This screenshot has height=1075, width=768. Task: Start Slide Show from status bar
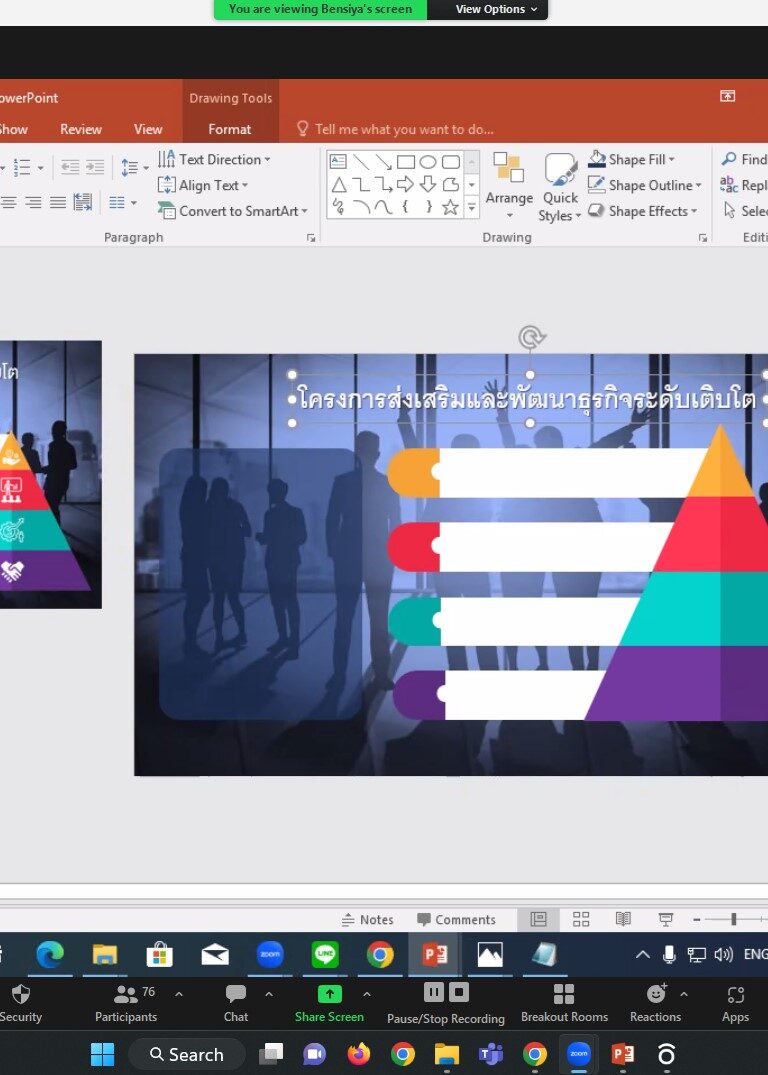pos(665,919)
